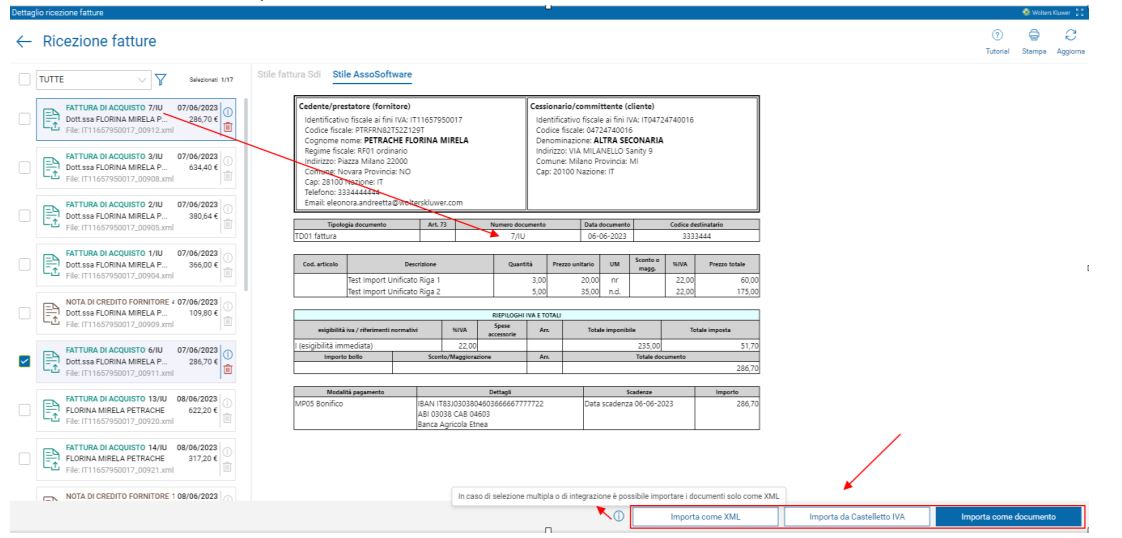Click the Test Import Unificato Riga 1 description
1122x538 pixels.
click(x=394, y=280)
